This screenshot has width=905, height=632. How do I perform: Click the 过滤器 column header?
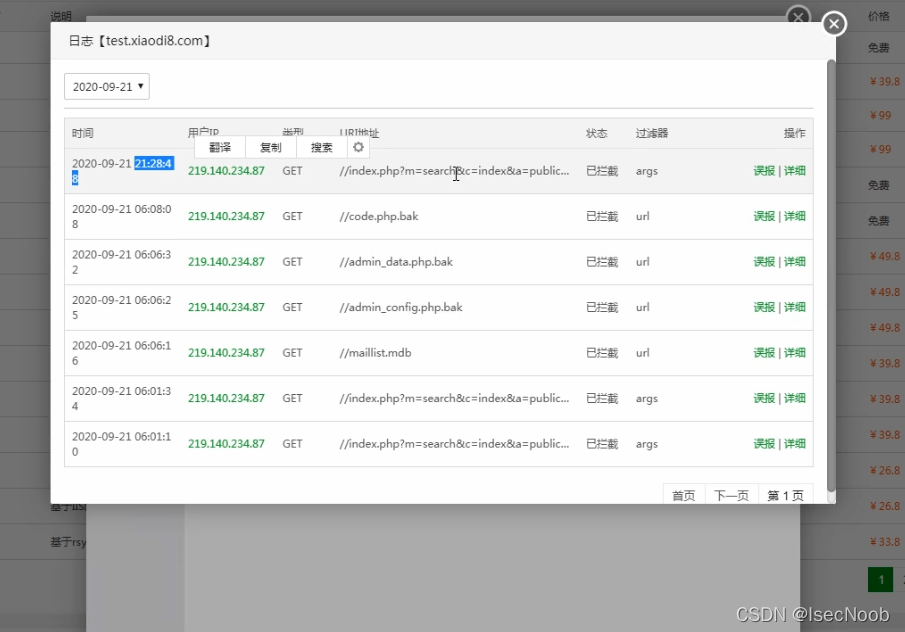coord(652,133)
